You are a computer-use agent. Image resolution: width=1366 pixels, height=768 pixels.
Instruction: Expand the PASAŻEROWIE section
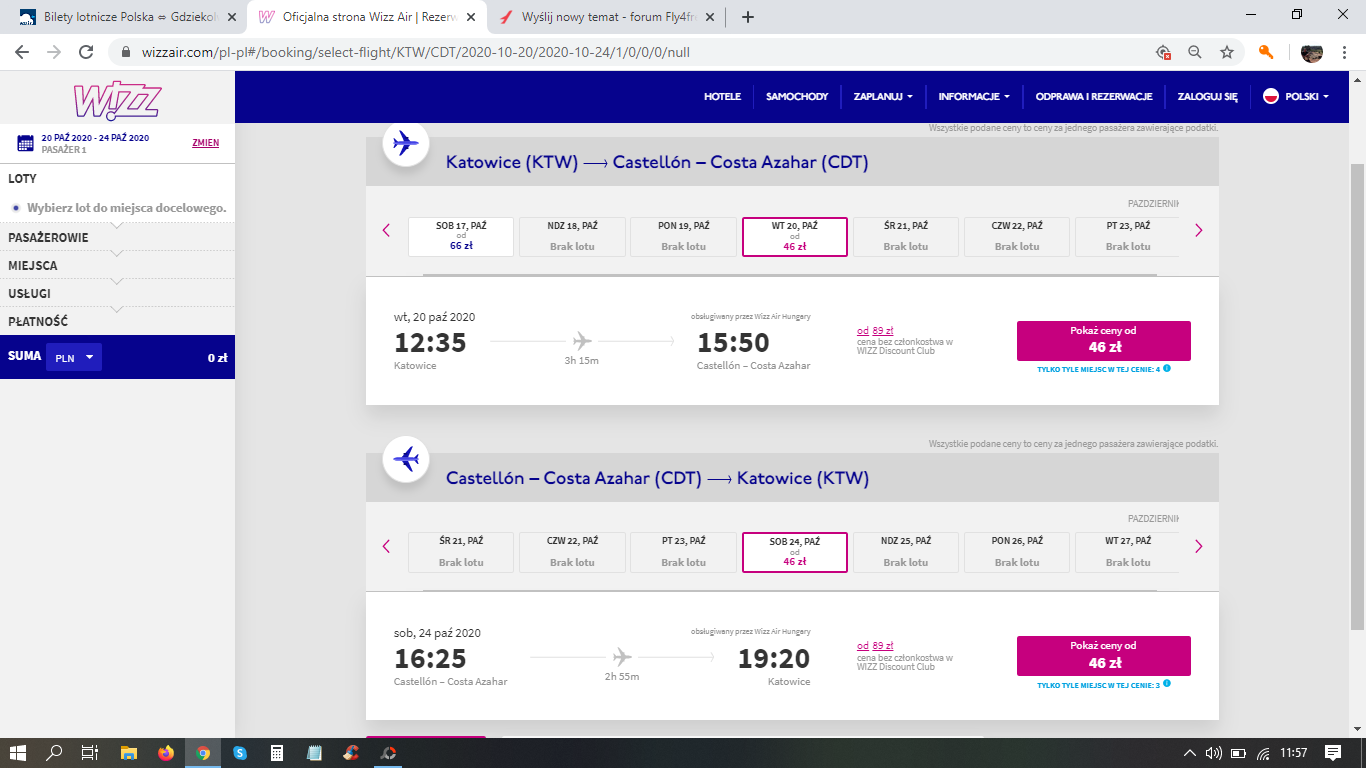coord(117,237)
